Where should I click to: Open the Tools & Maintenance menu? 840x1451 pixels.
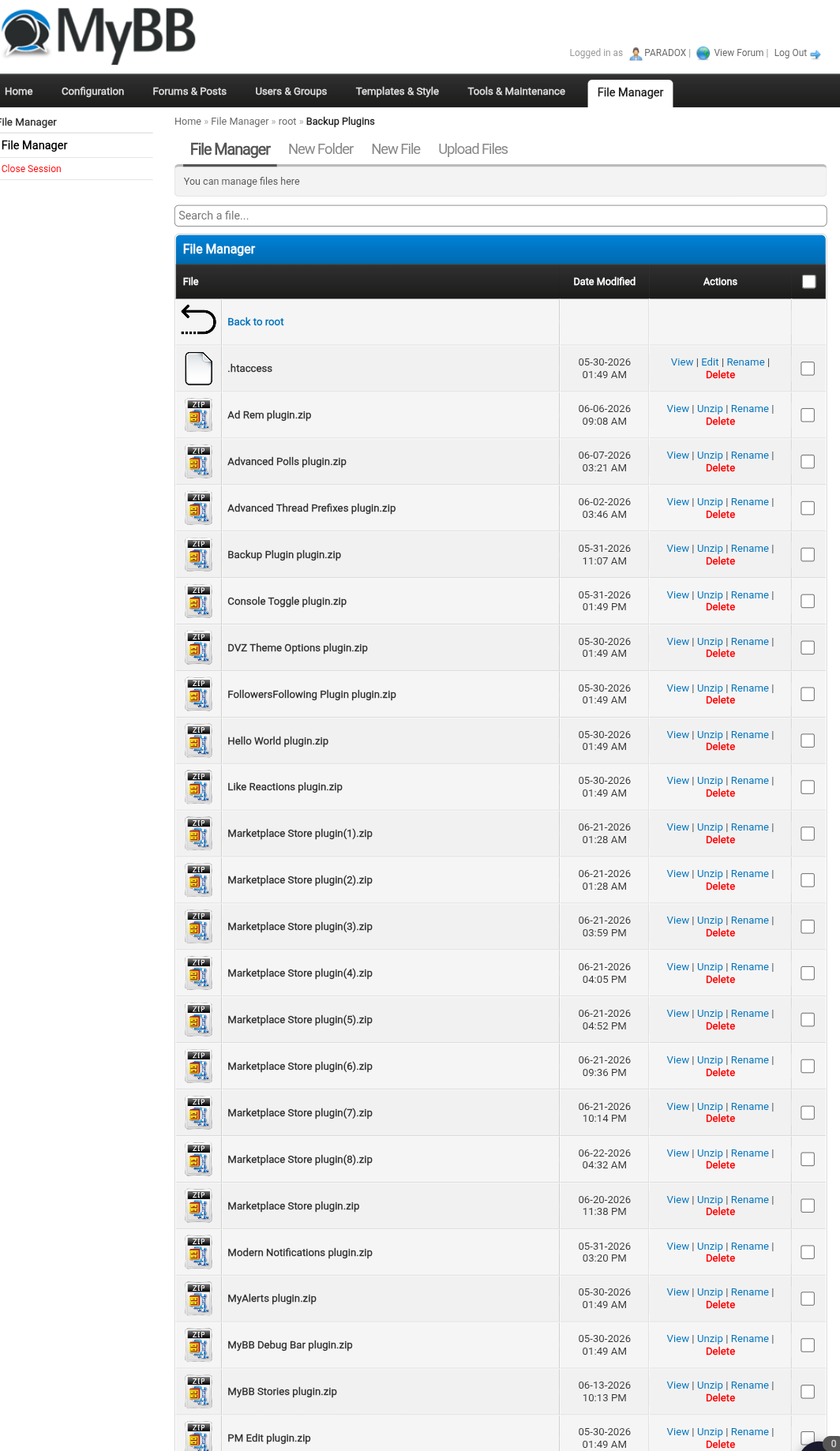(516, 92)
